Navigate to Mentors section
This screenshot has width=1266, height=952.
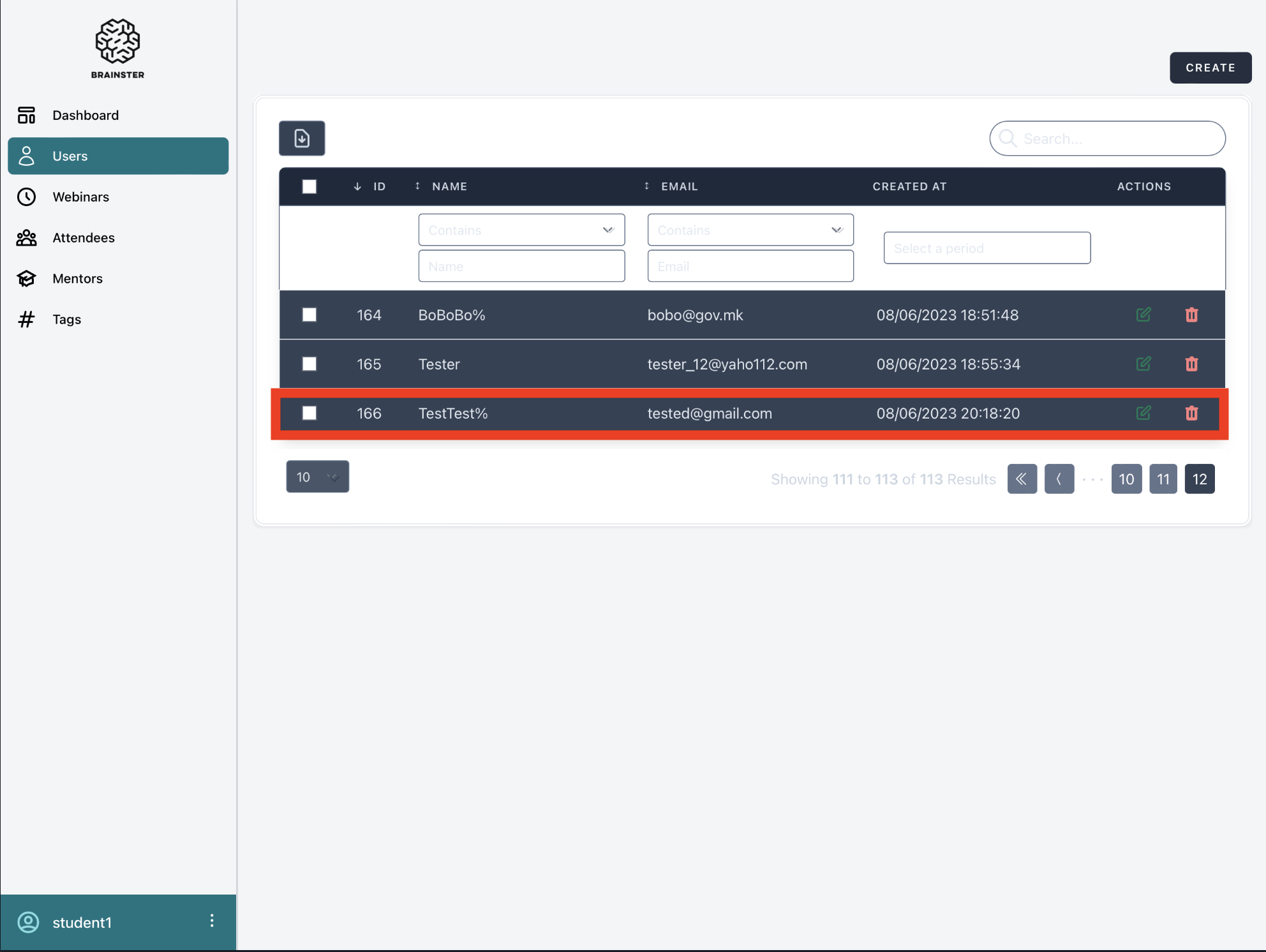click(77, 279)
